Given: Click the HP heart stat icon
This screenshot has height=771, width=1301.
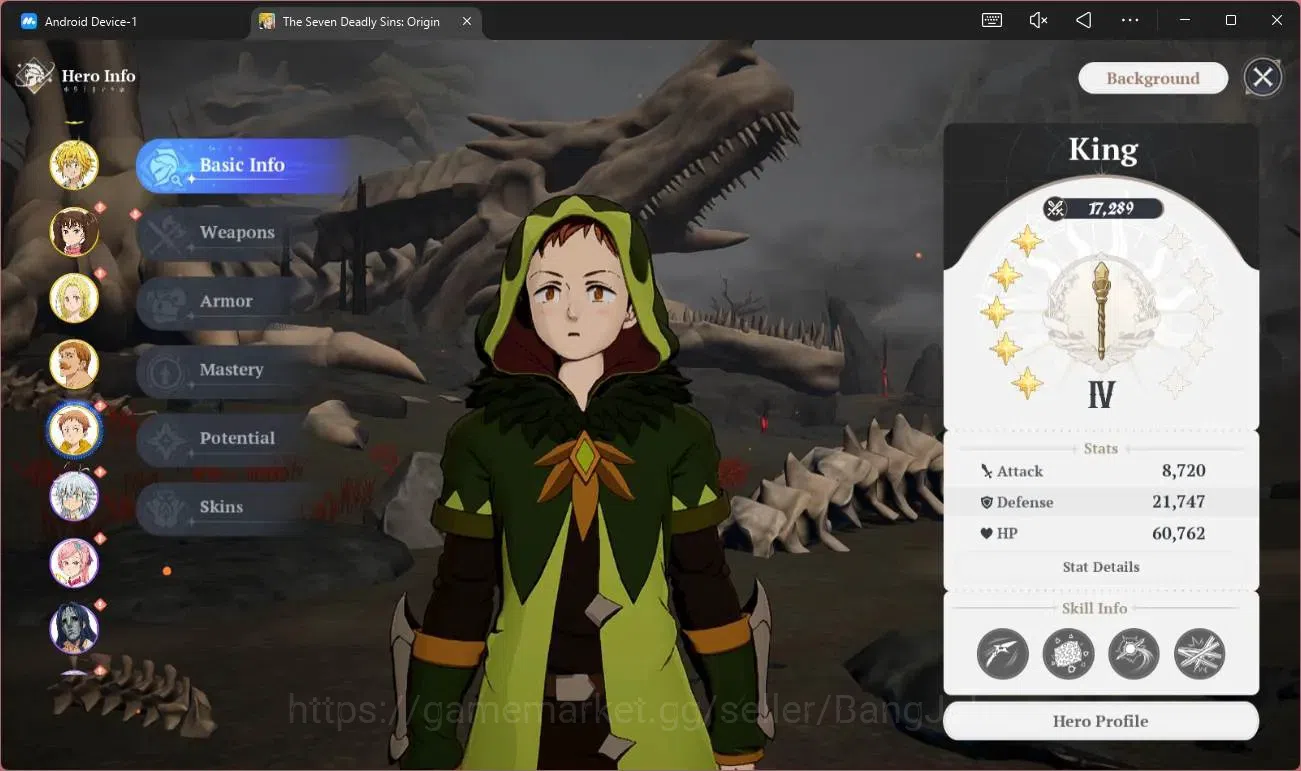Looking at the screenshot, I should [x=987, y=533].
